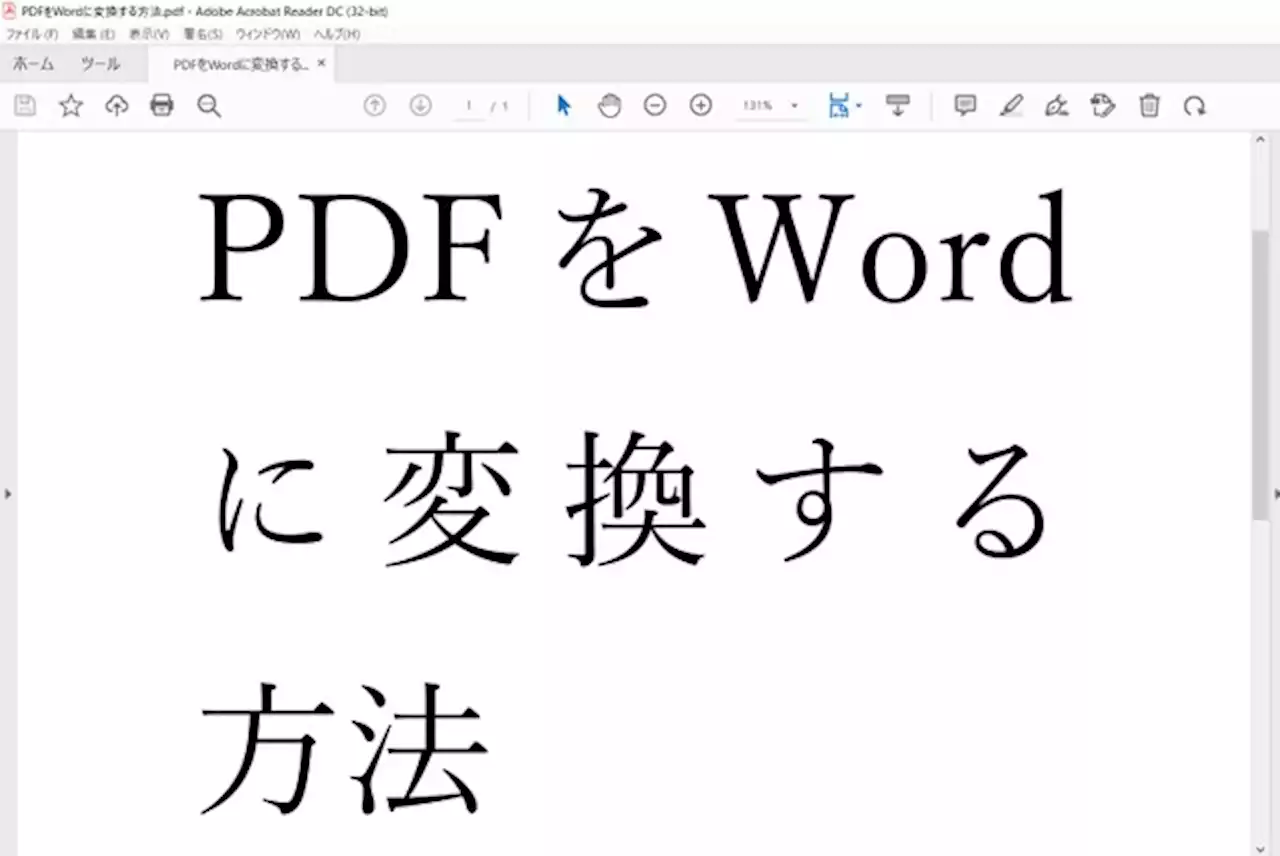The width and height of the screenshot is (1280, 856).
Task: Switch to the ホーム tab
Action: [x=33, y=64]
